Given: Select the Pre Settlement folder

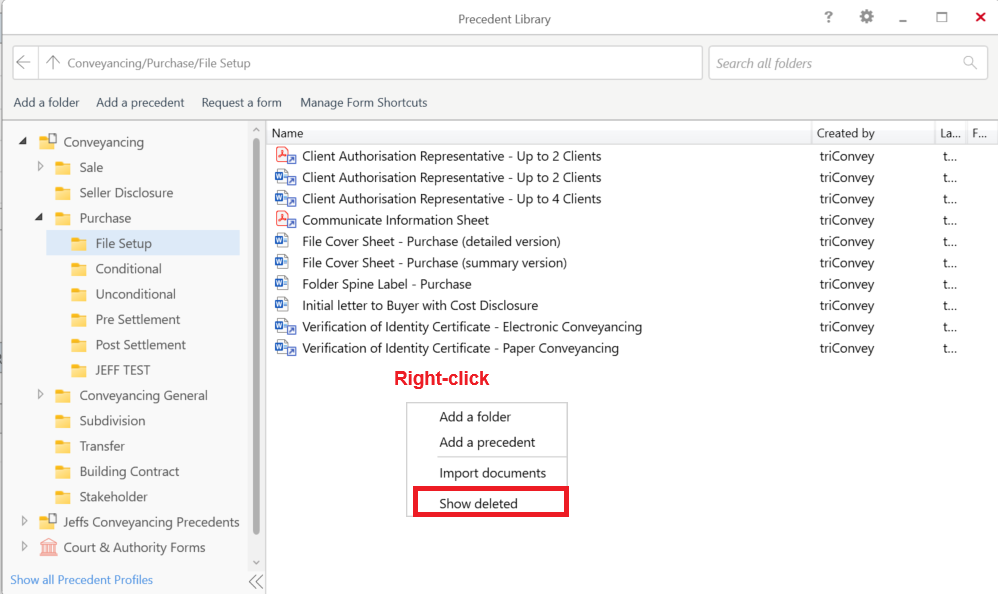Looking at the screenshot, I should point(137,319).
